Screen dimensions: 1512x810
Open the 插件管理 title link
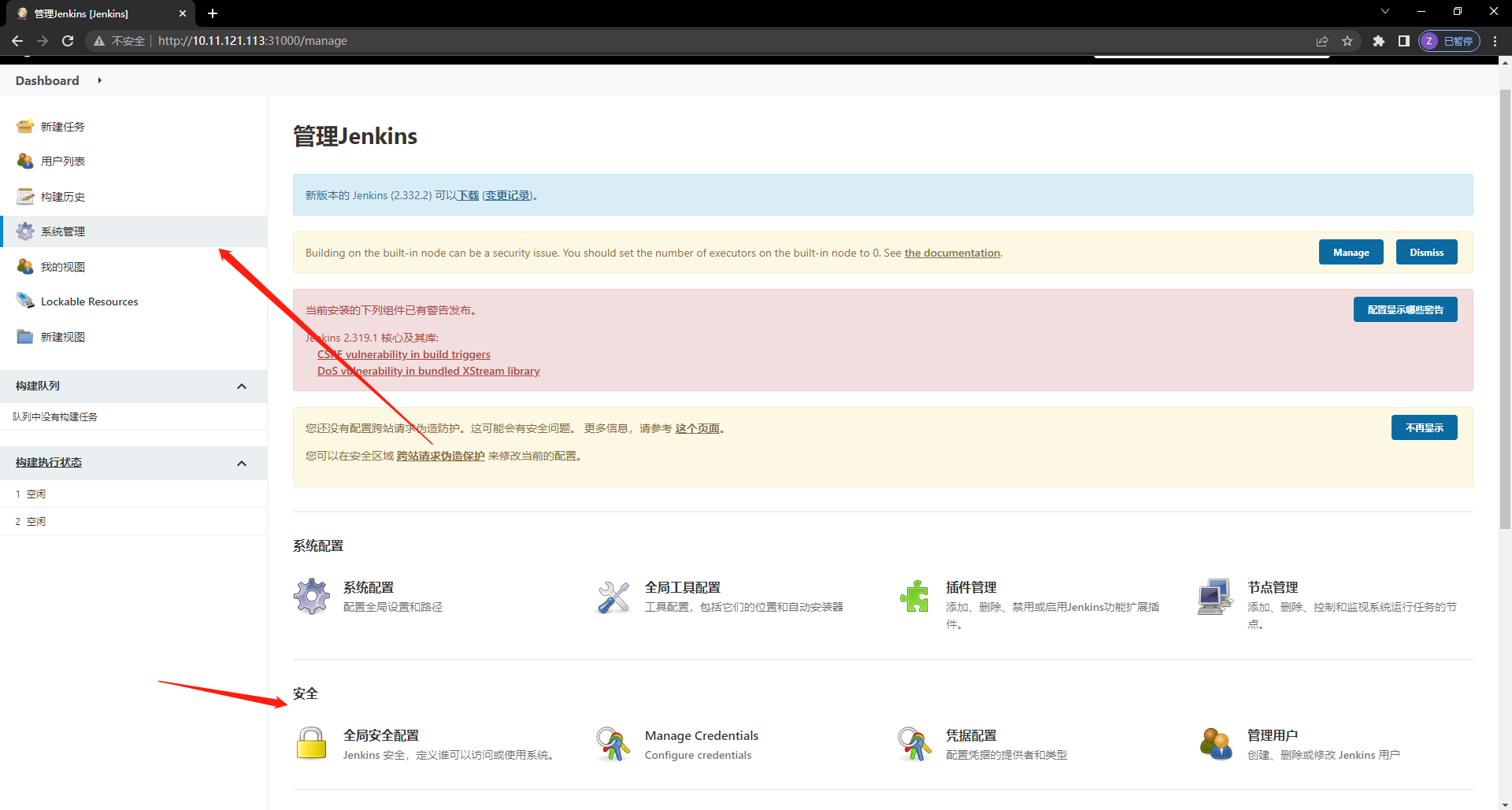tap(970, 587)
